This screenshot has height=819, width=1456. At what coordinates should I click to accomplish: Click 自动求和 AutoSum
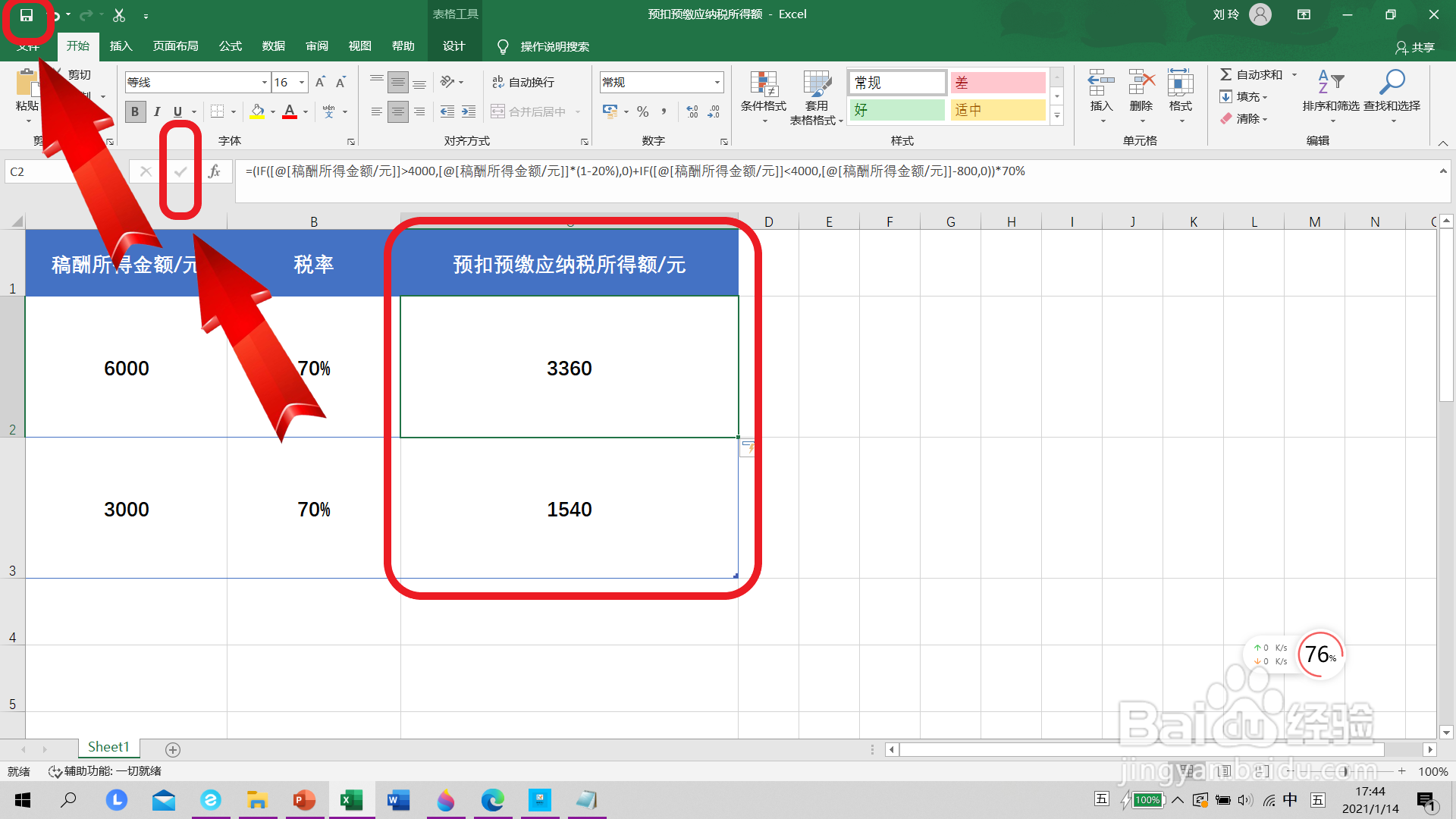pyautogui.click(x=1252, y=74)
